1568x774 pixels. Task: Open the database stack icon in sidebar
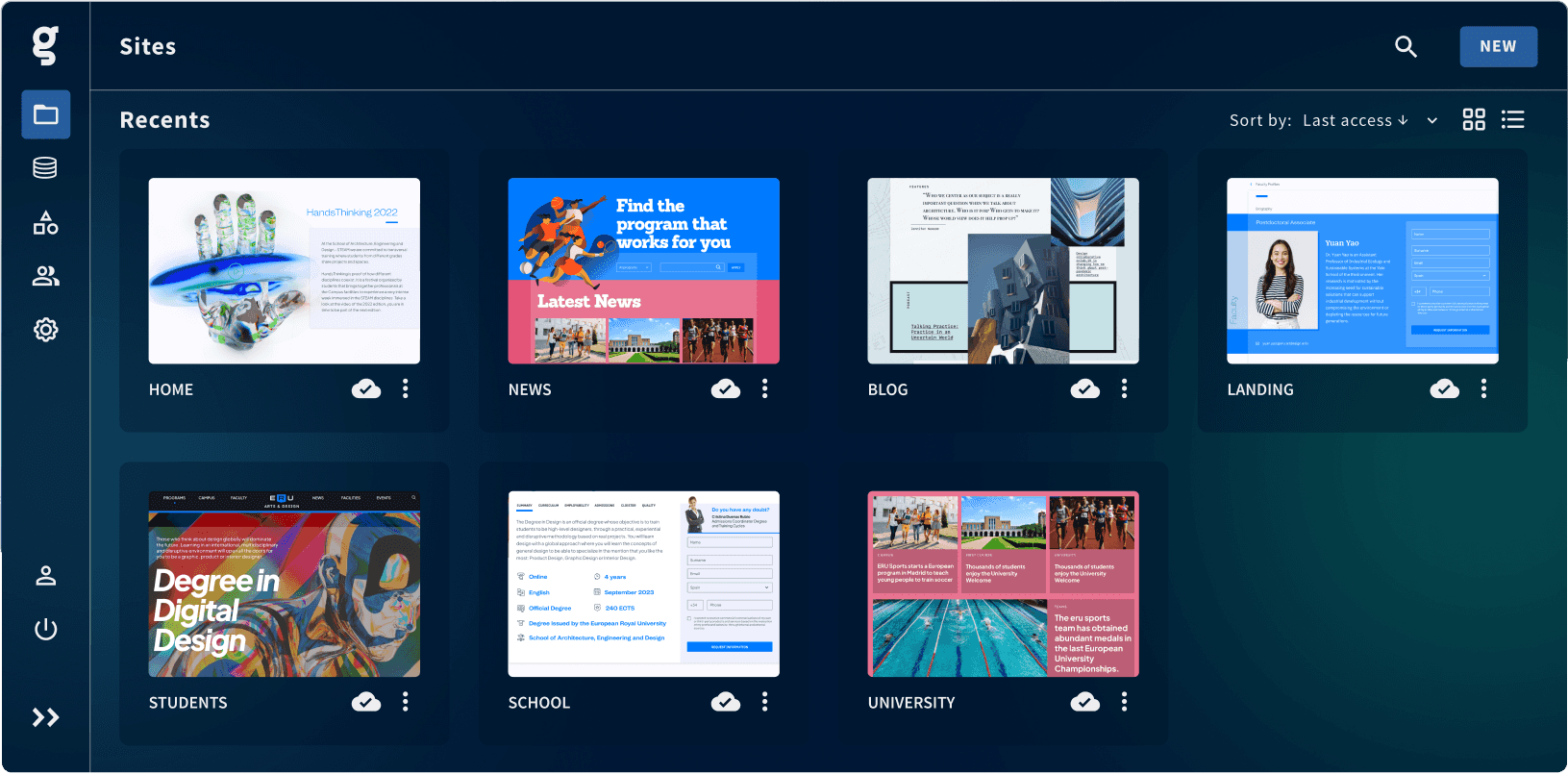[x=45, y=168]
